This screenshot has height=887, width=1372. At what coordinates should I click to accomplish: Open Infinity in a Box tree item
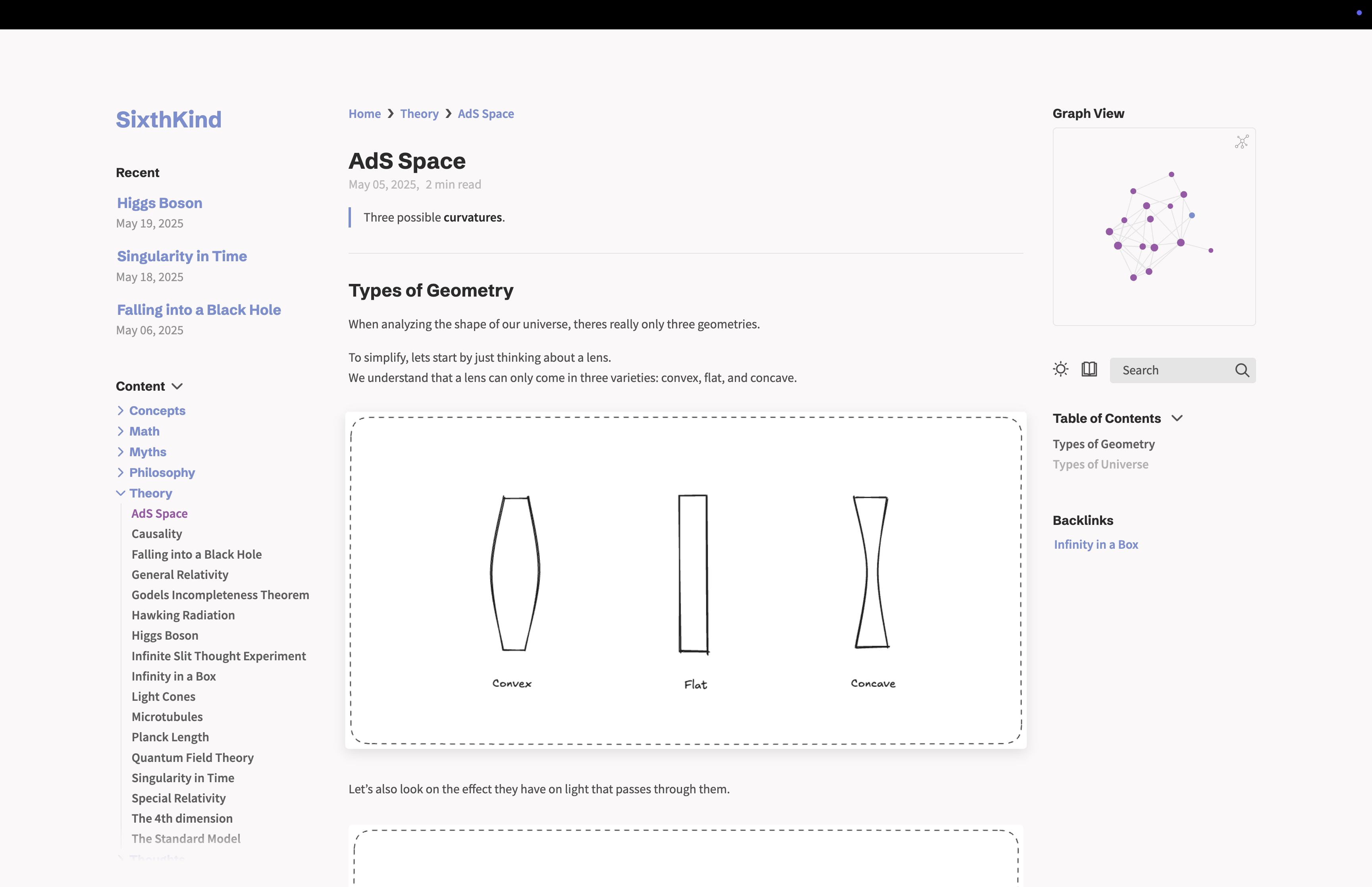[x=173, y=676]
